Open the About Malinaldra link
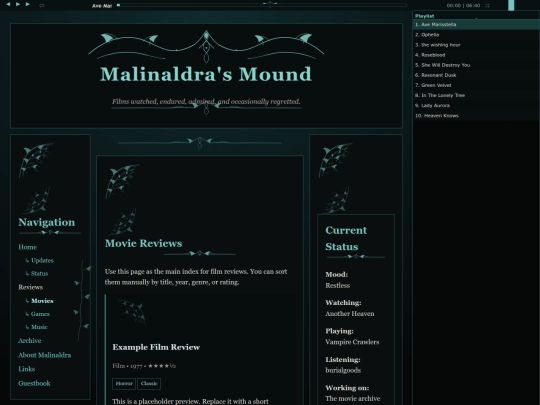Screen dimensions: 540x405 point(44,355)
